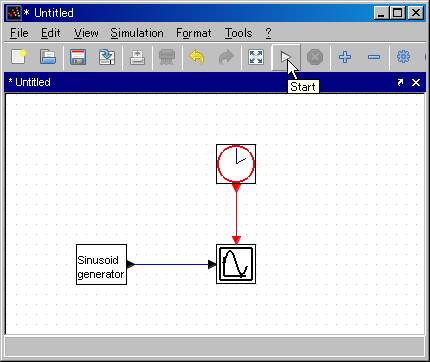The height and width of the screenshot is (362, 430).
Task: Click the Fit diagram to view icon
Action: click(256, 57)
